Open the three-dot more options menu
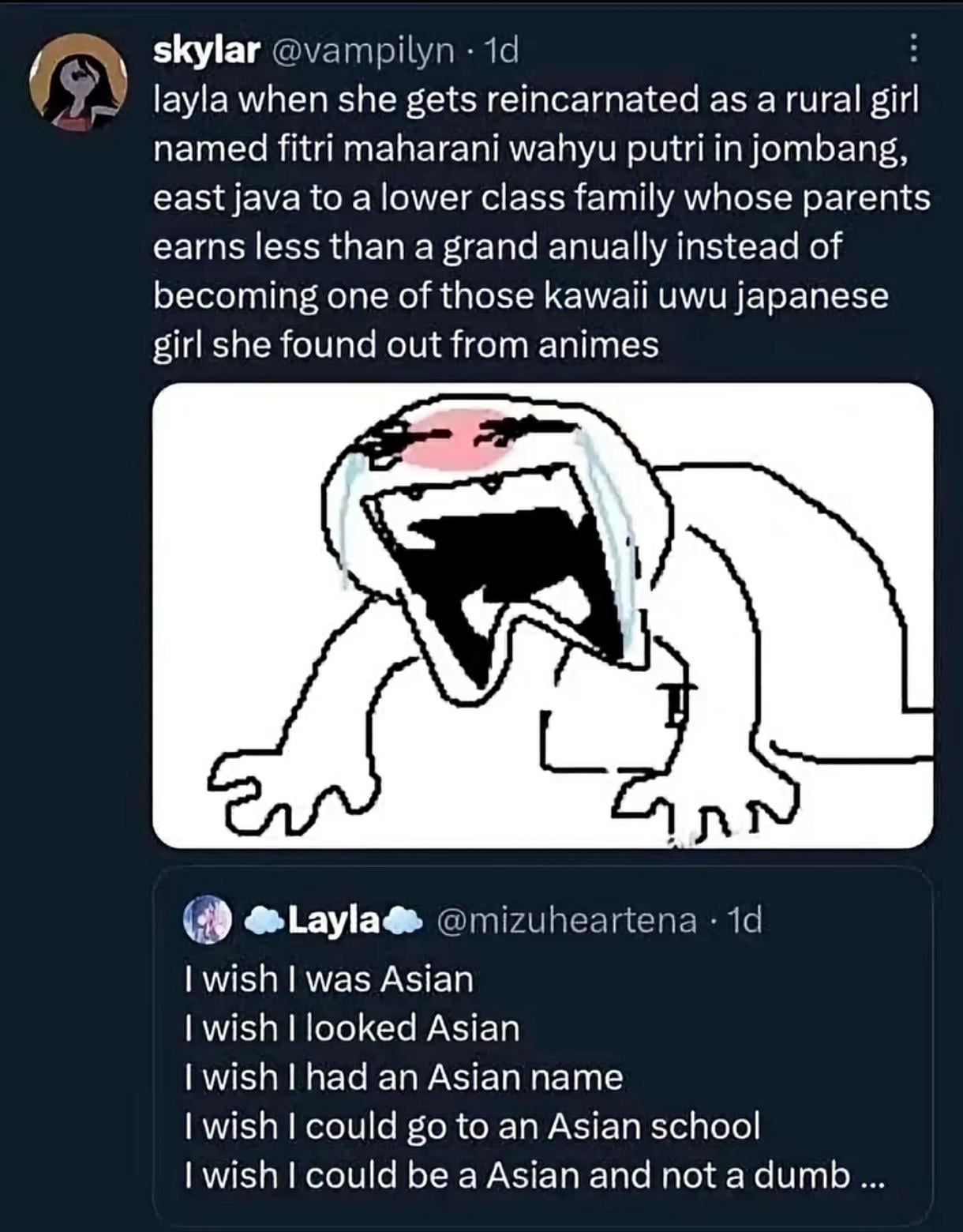Image resolution: width=963 pixels, height=1232 pixels. [x=912, y=49]
